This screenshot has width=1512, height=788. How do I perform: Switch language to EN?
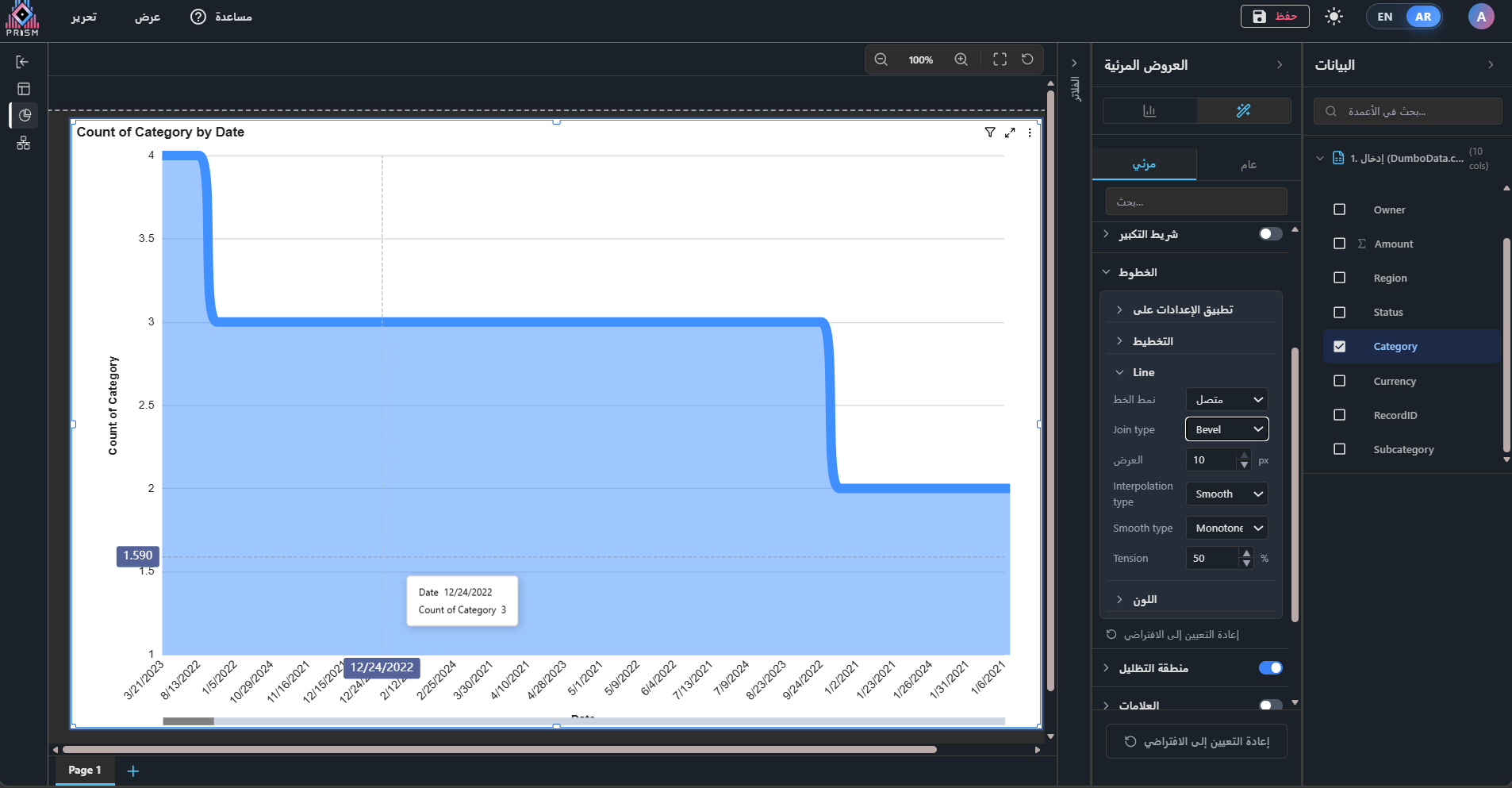(x=1385, y=17)
